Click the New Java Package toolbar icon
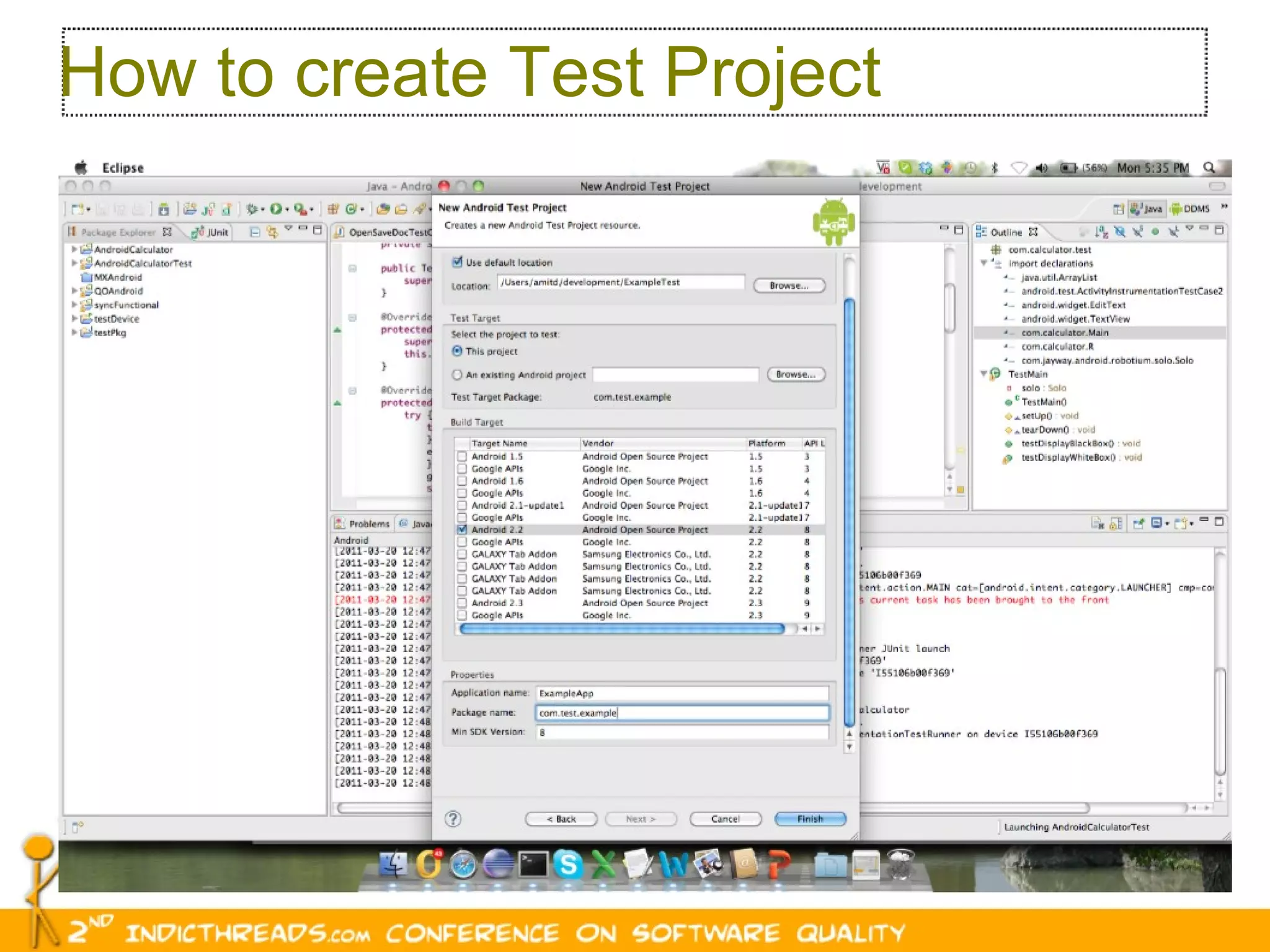The height and width of the screenshot is (952, 1270). click(334, 209)
